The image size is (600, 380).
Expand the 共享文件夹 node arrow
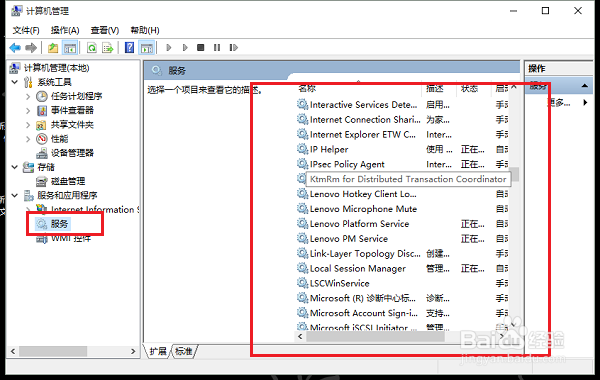28,125
